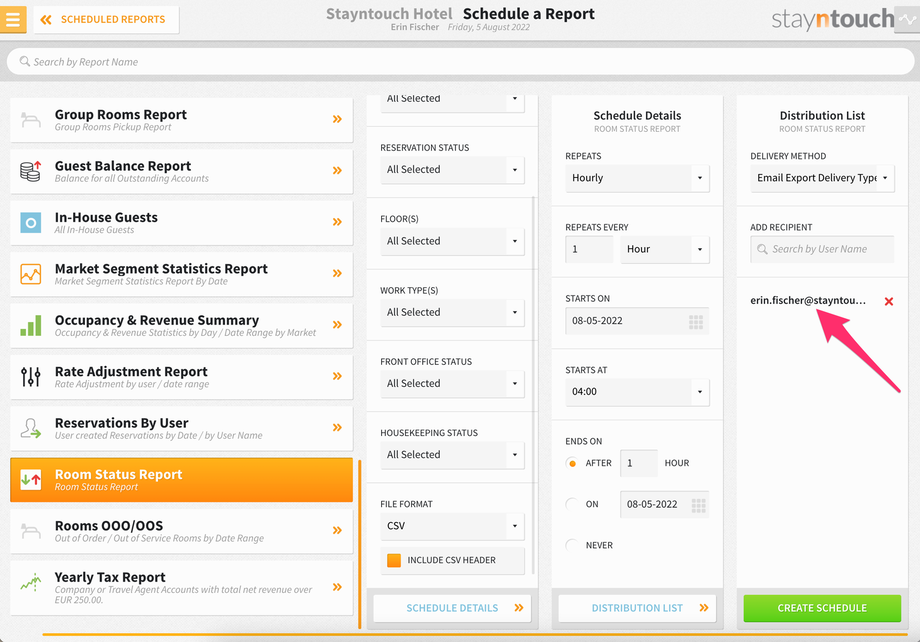Image resolution: width=920 pixels, height=642 pixels.
Task: Open the Starts At 04:00 dropdown
Action: (637, 392)
